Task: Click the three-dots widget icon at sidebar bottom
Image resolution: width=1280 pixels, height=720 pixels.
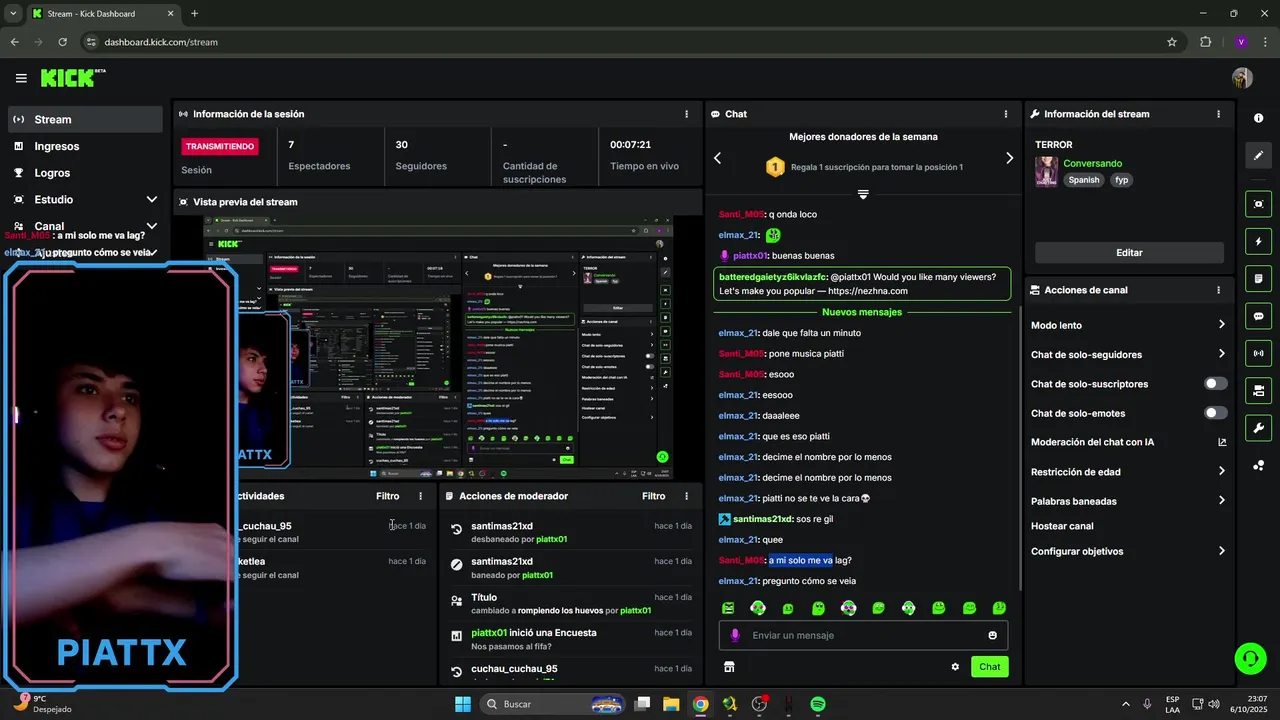Action: pyautogui.click(x=1258, y=465)
